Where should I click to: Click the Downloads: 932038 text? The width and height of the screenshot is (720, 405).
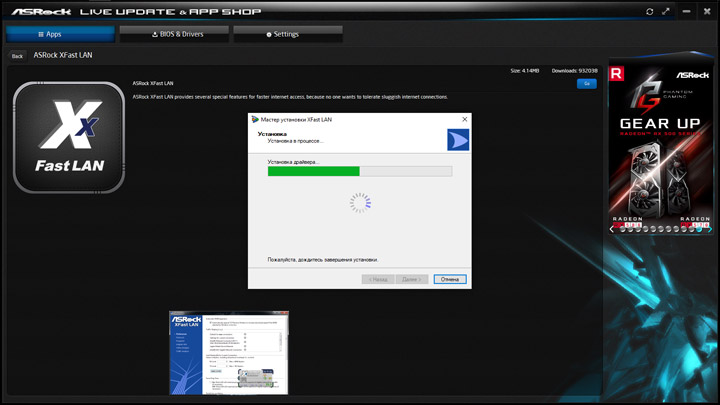pyautogui.click(x=574, y=71)
